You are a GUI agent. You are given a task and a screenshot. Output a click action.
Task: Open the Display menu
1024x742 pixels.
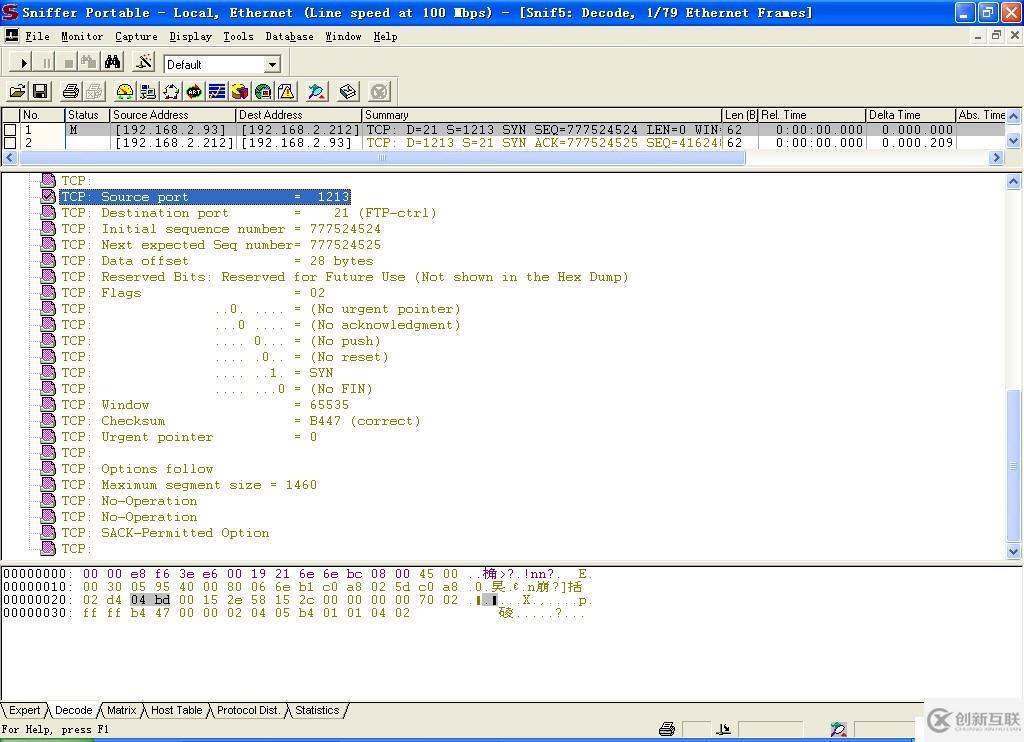click(191, 36)
